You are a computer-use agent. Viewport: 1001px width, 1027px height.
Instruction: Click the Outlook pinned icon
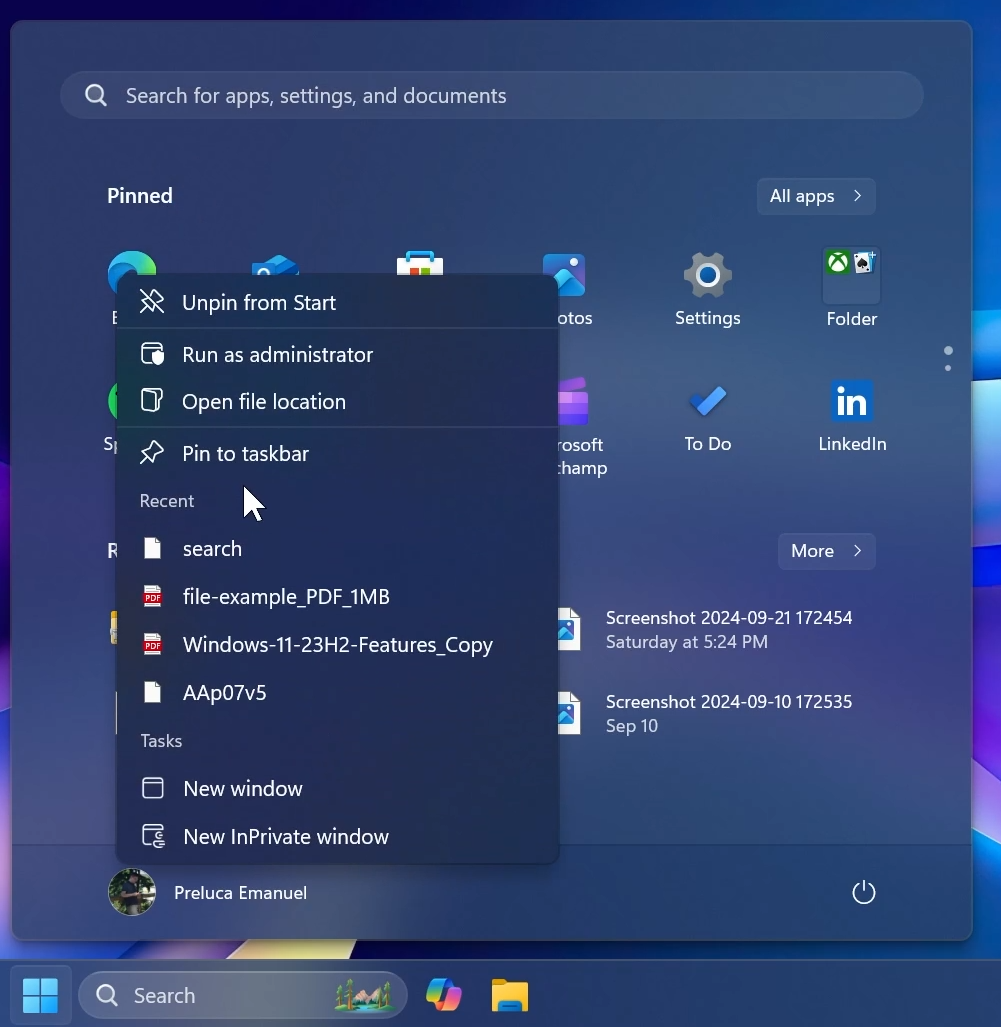click(x=275, y=265)
